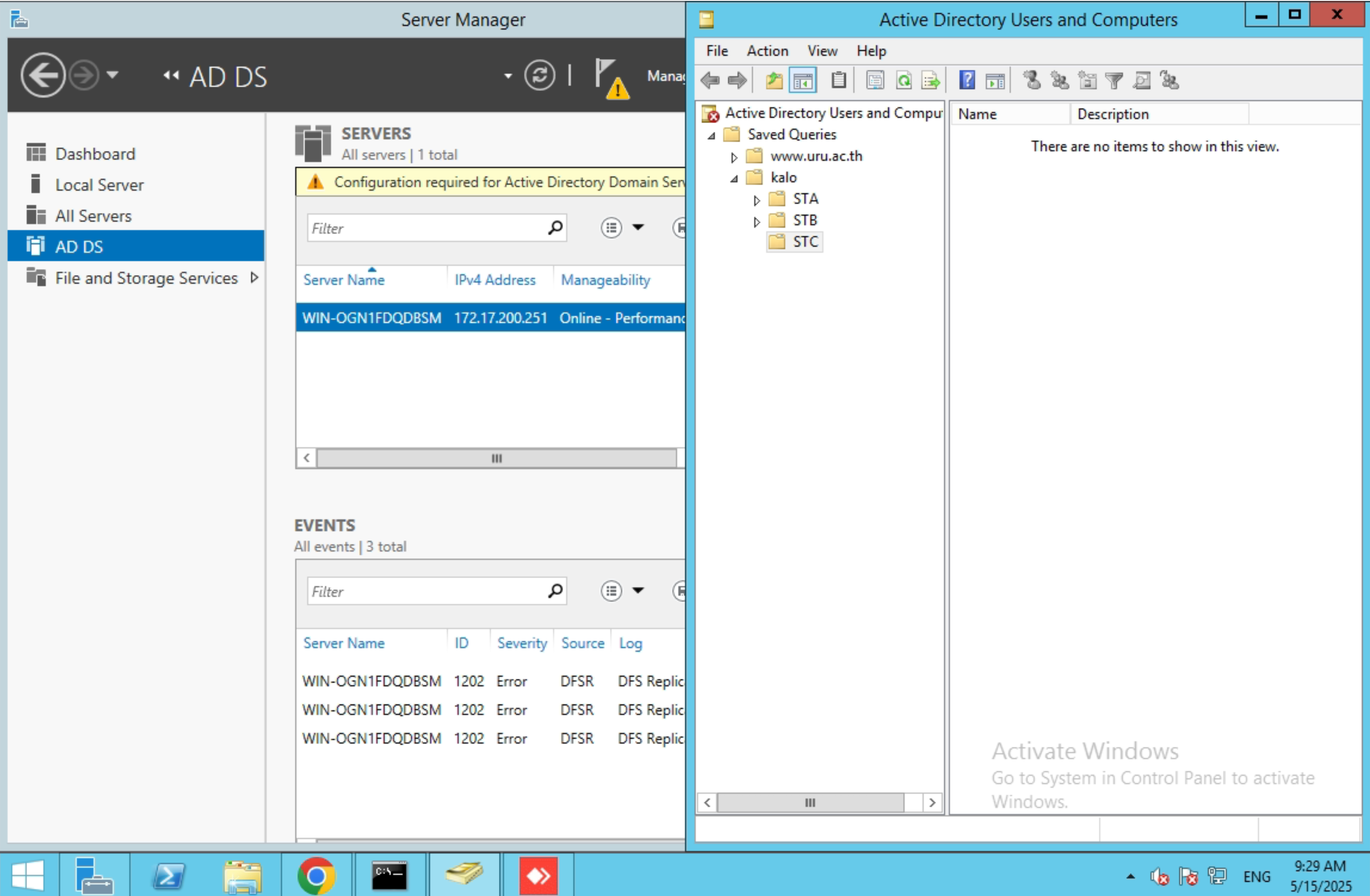The width and height of the screenshot is (1370, 896).
Task: Click the right scroll arrow of the tree pane
Action: coord(933,803)
